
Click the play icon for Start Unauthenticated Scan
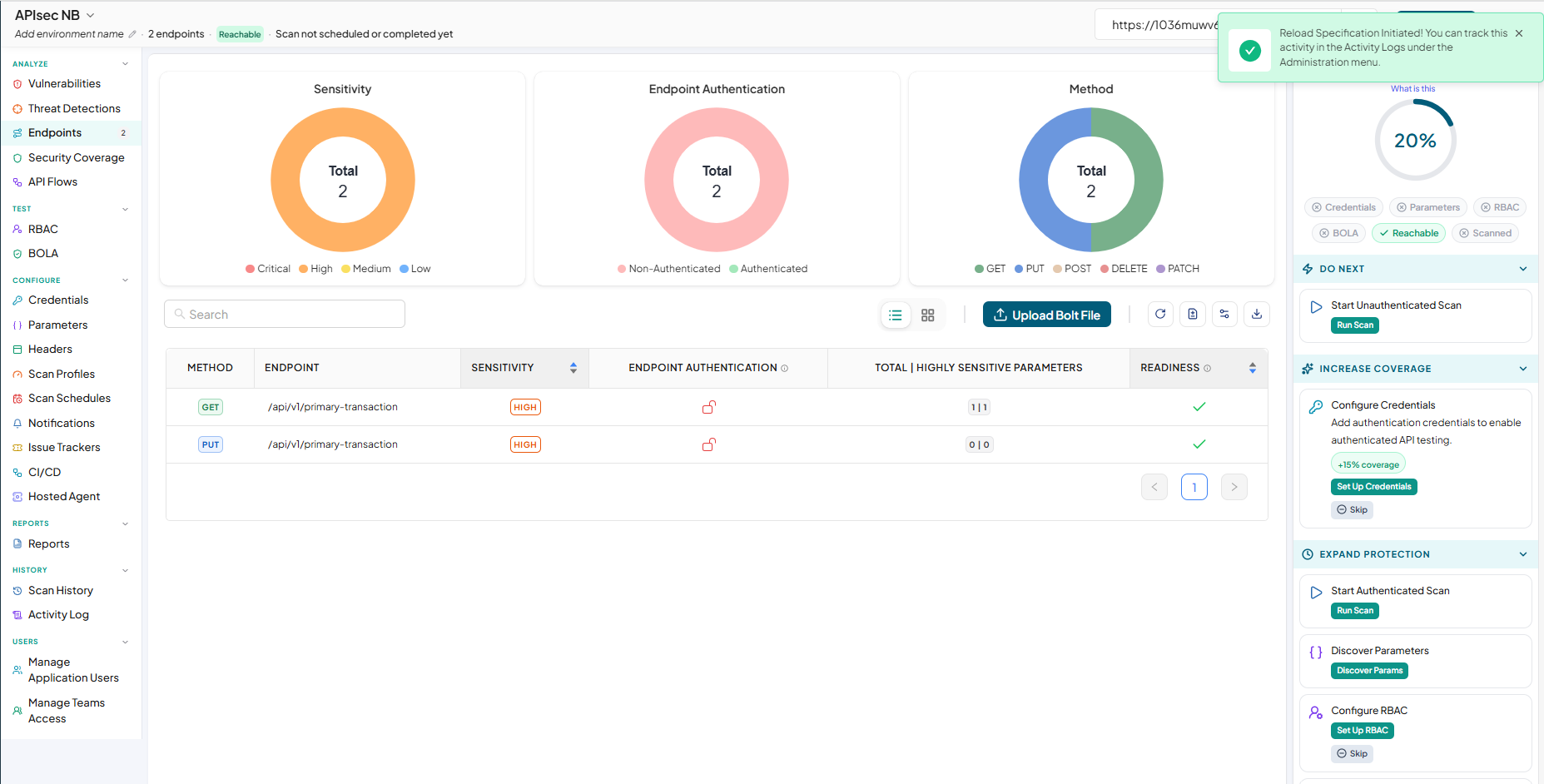[1316, 307]
